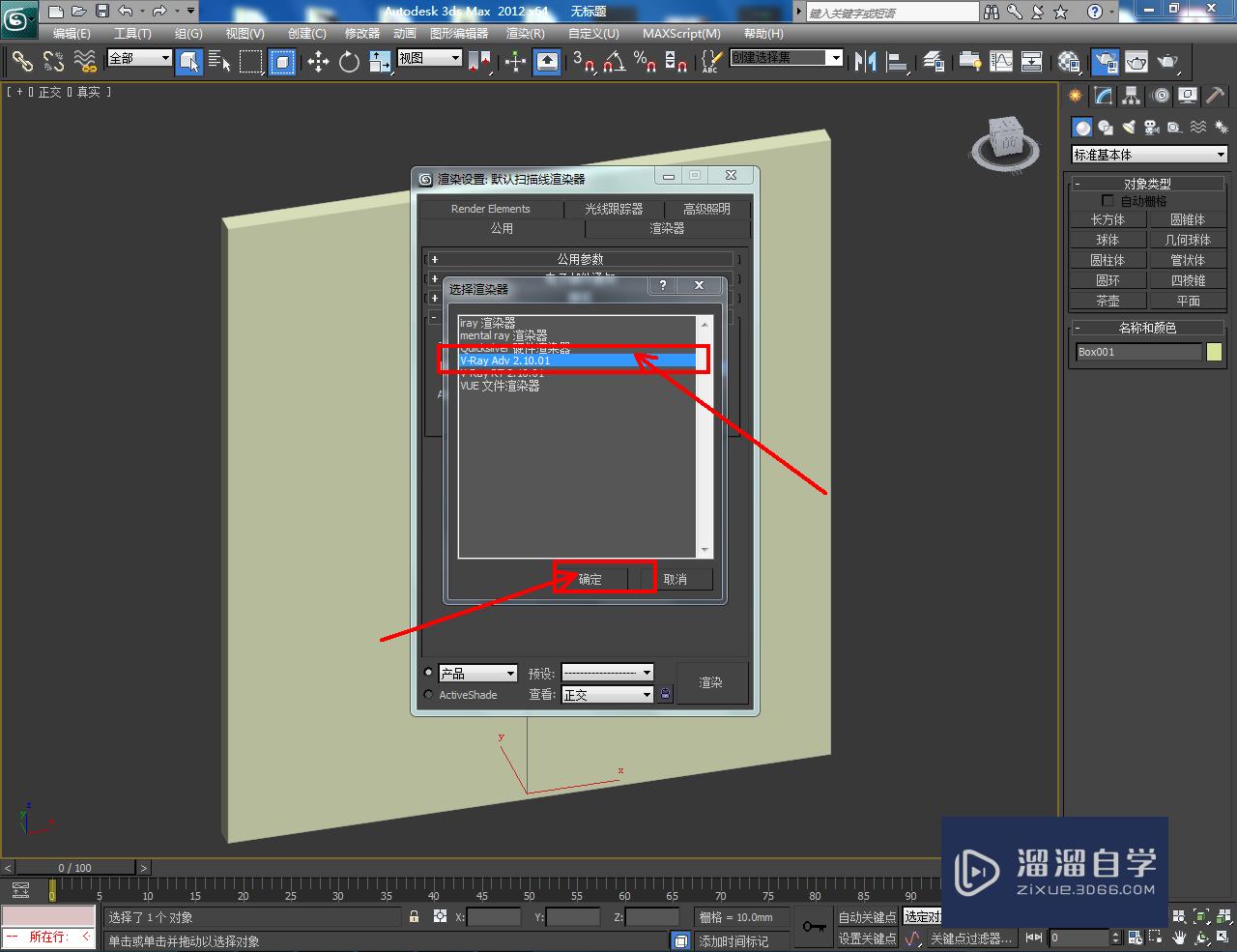Open Material Editor icon
1237x952 pixels.
1069,62
